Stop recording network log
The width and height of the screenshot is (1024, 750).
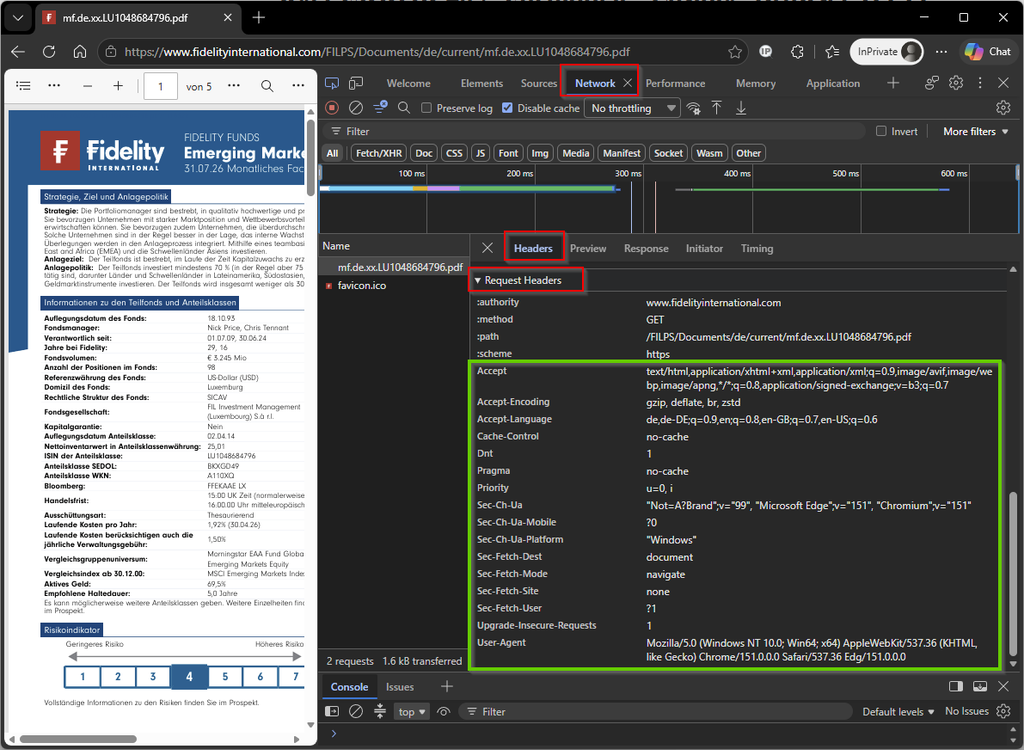332,108
